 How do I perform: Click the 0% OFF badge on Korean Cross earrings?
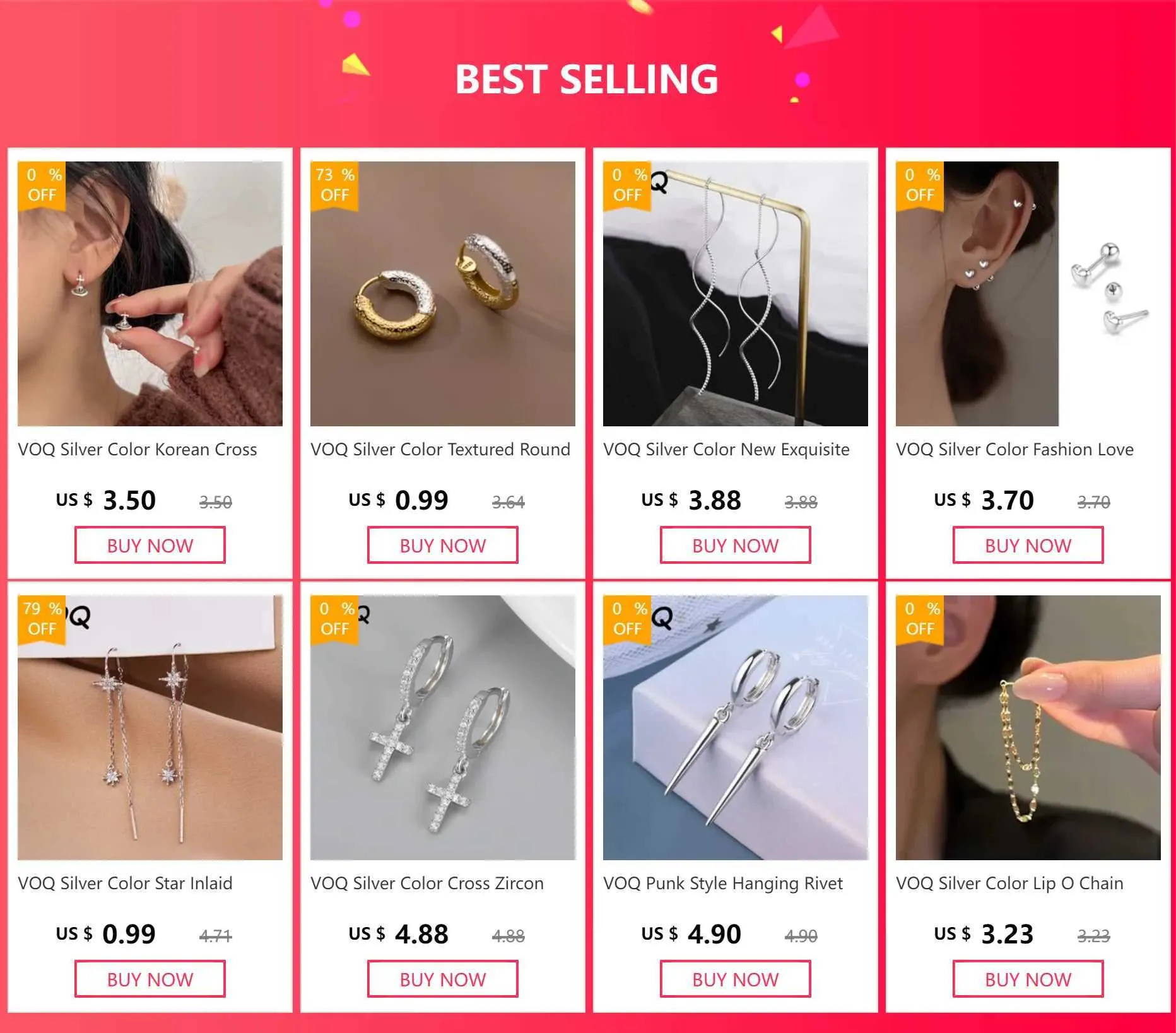(42, 185)
